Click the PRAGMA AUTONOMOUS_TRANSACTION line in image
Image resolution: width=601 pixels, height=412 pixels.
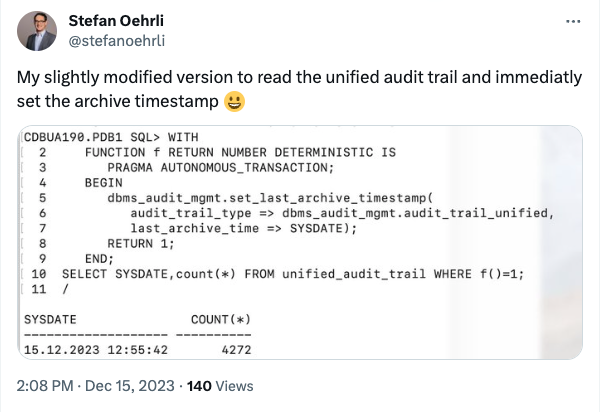click(220, 167)
